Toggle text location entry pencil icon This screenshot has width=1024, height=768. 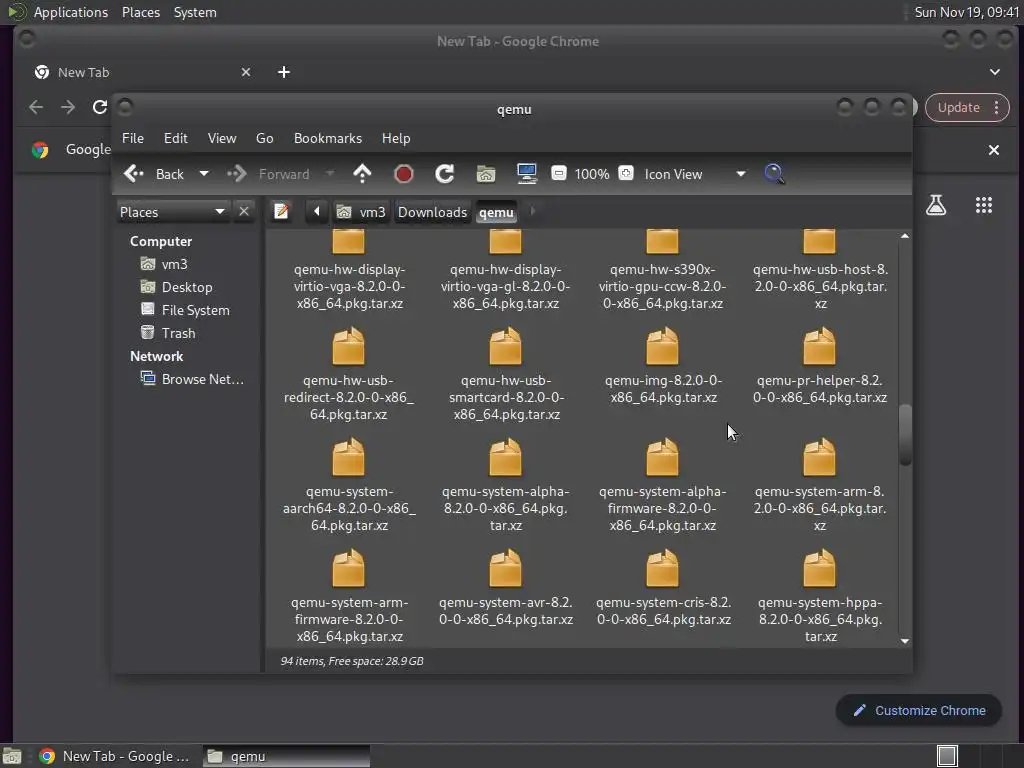click(x=281, y=212)
